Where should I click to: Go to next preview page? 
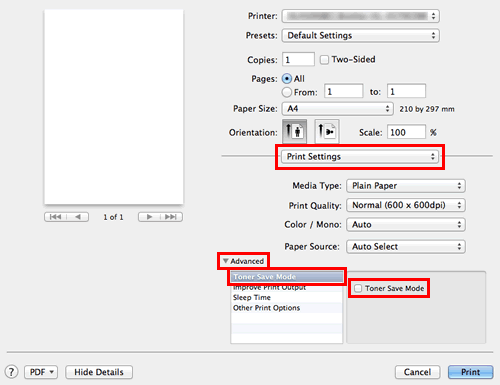149,217
